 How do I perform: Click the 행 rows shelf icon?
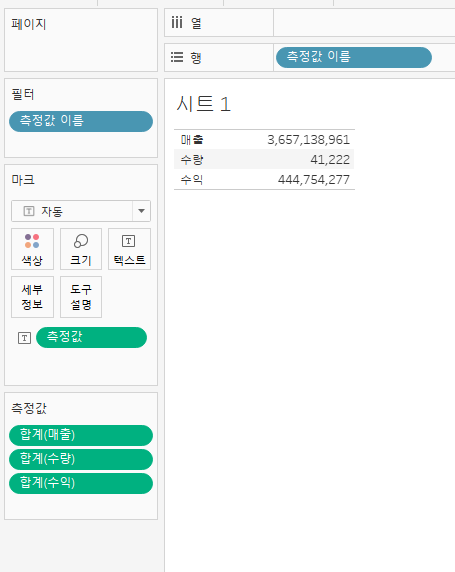[x=177, y=57]
